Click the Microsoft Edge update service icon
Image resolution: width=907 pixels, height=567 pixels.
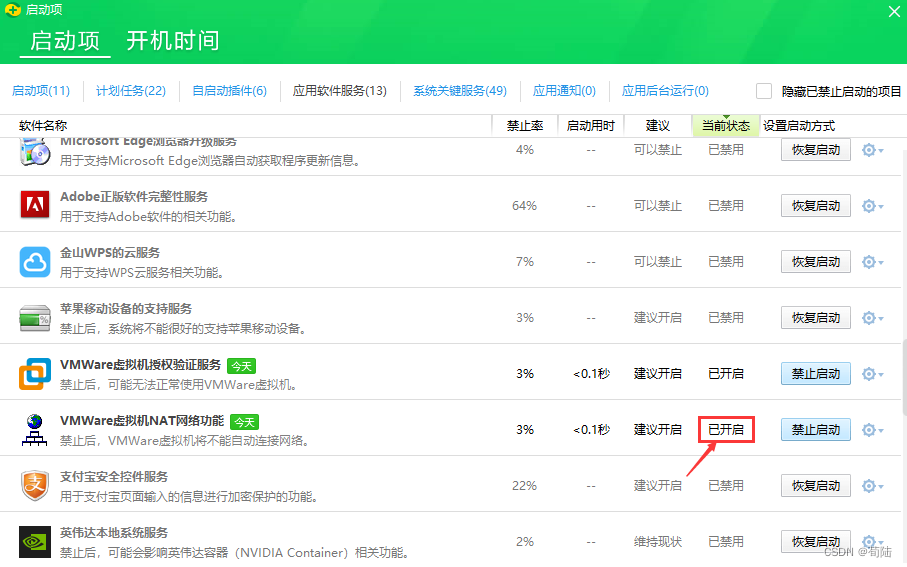[35, 152]
